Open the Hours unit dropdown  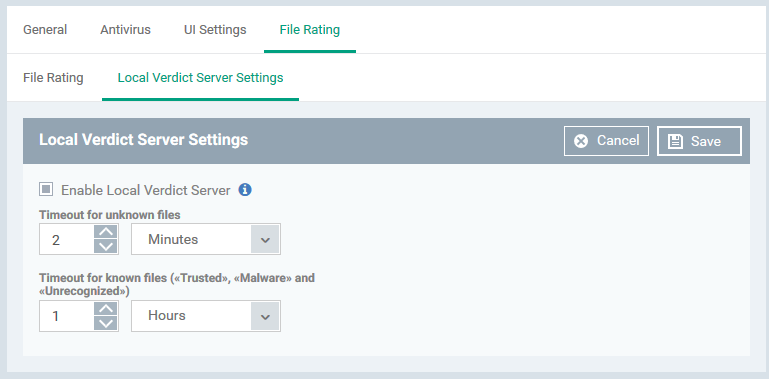pos(206,316)
